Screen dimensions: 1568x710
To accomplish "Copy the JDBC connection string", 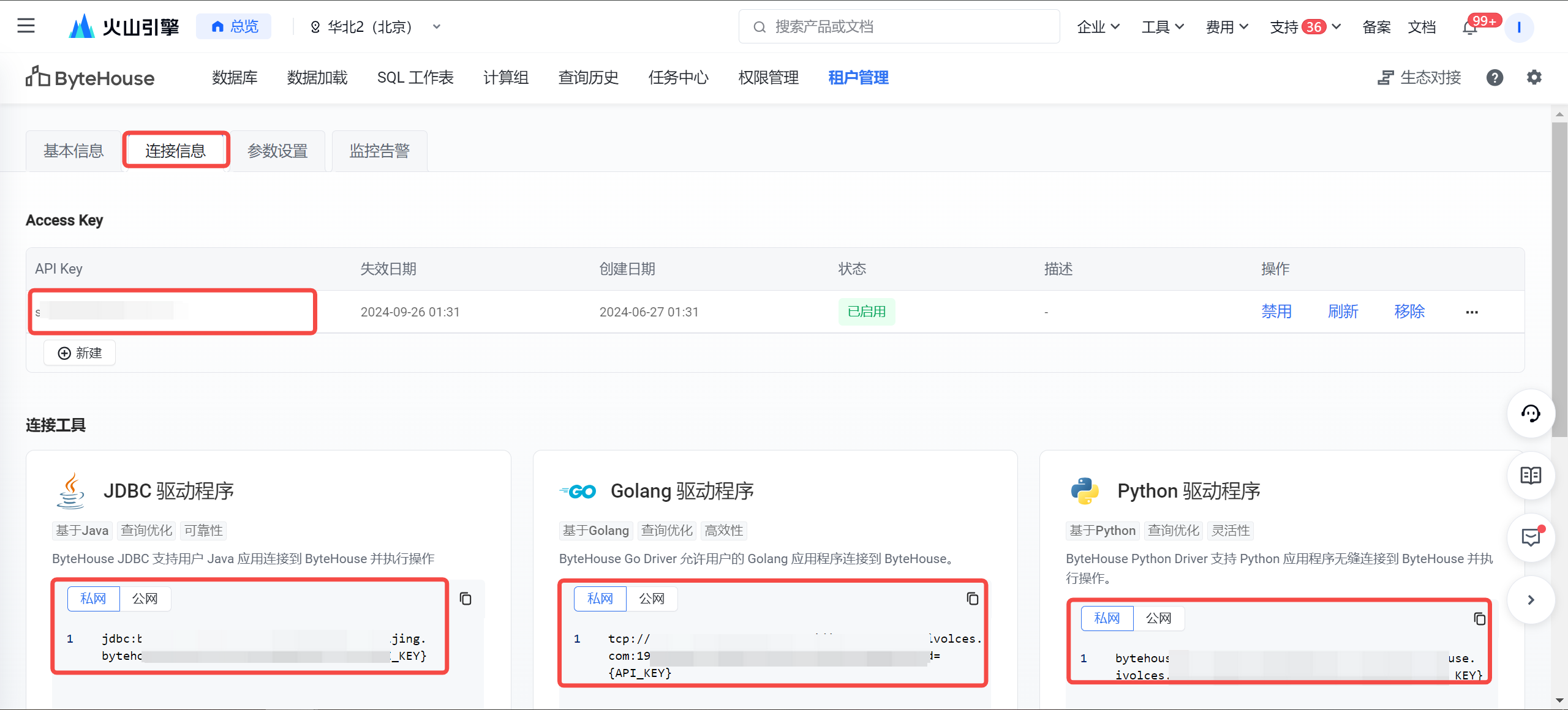I will 466,599.
